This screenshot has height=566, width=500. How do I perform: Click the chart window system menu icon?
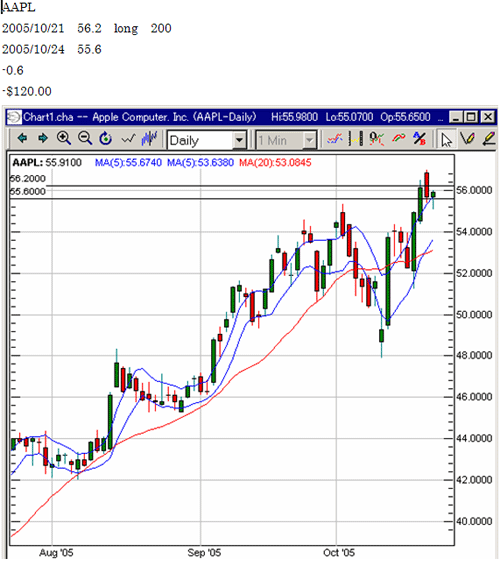point(14,117)
